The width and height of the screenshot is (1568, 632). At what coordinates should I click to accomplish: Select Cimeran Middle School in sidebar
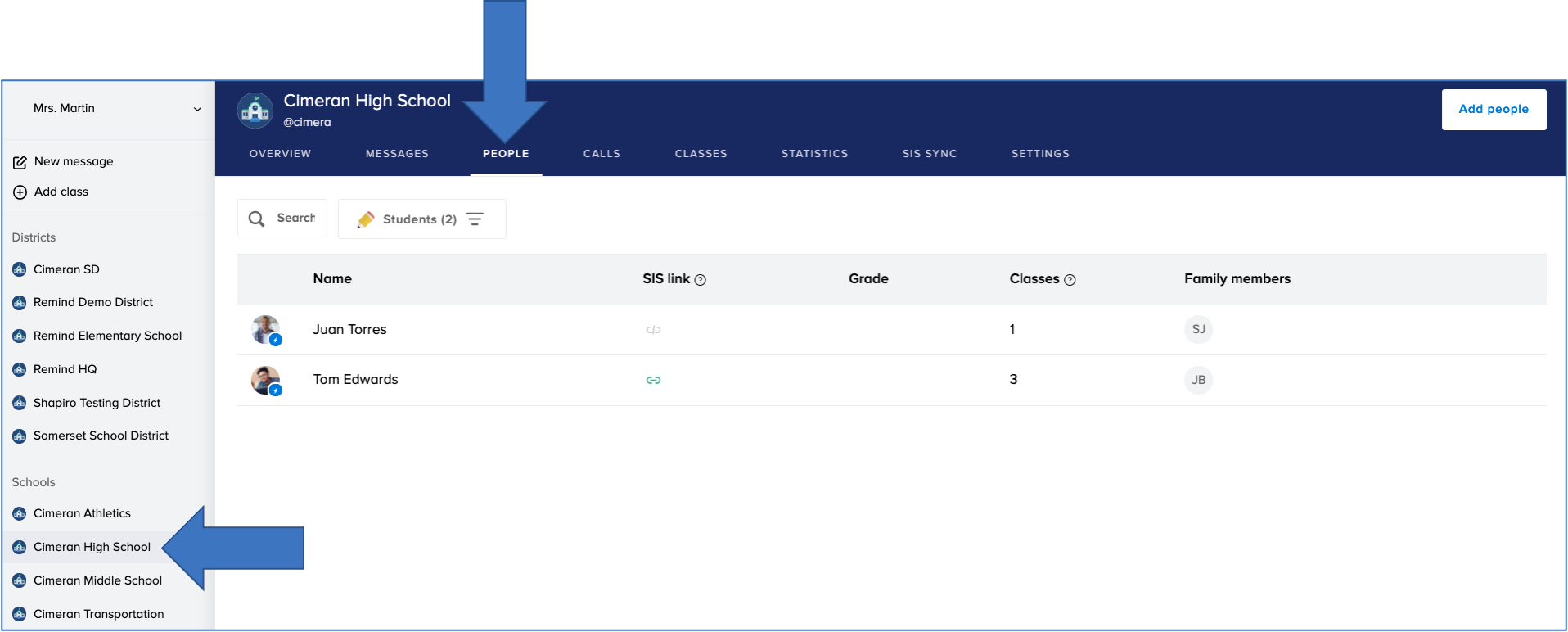pyautogui.click(x=97, y=580)
